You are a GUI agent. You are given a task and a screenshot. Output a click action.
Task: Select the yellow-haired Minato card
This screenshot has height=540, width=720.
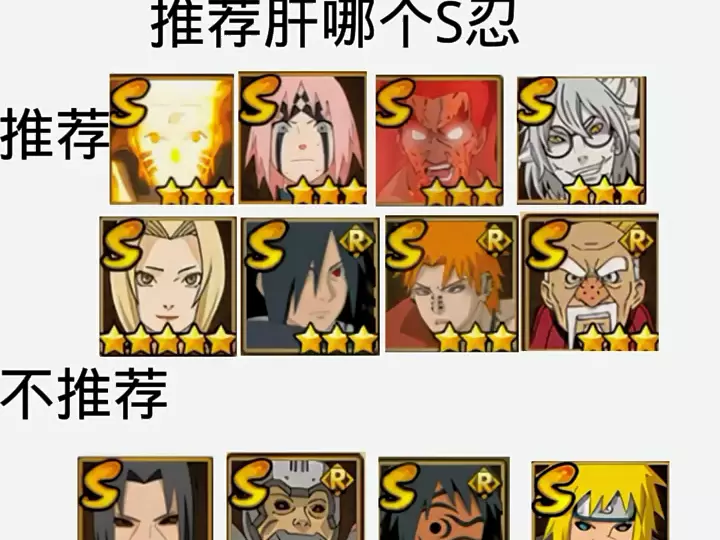pyautogui.click(x=600, y=501)
